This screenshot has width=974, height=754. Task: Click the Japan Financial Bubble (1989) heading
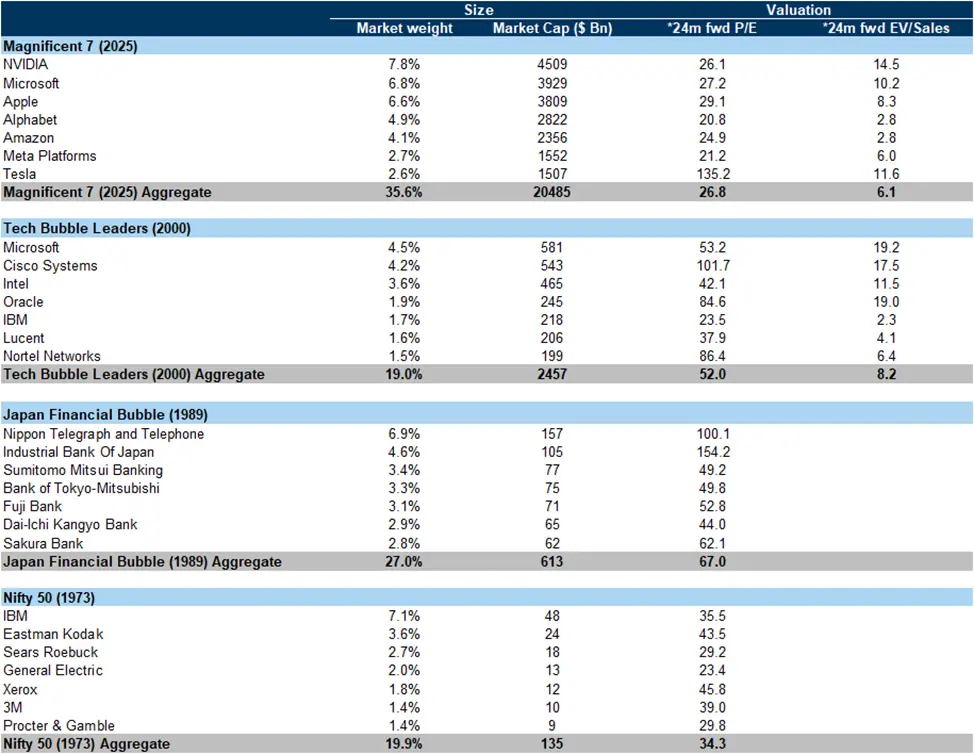coord(105,414)
